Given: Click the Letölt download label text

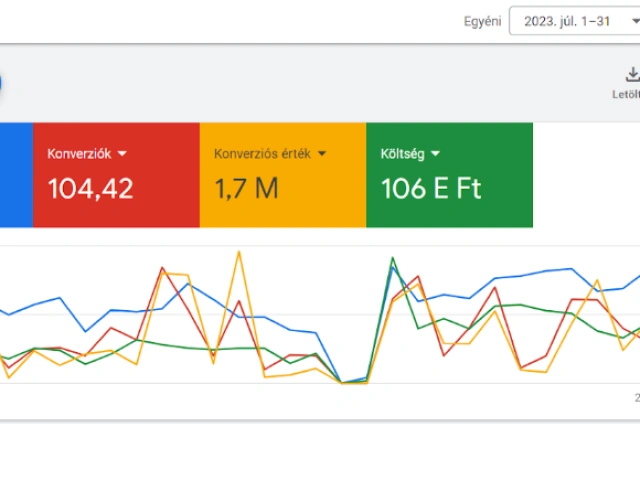Looking at the screenshot, I should (x=626, y=94).
